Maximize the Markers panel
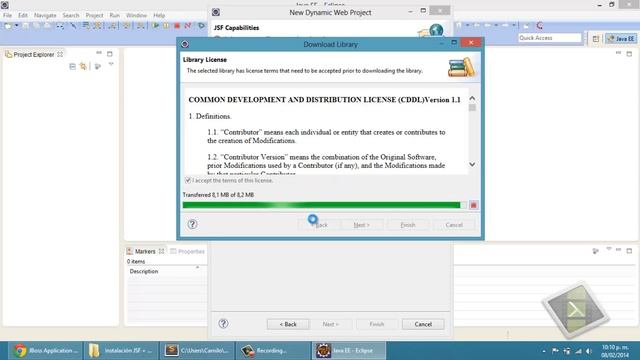The image size is (640, 360). pyautogui.click(x=629, y=251)
